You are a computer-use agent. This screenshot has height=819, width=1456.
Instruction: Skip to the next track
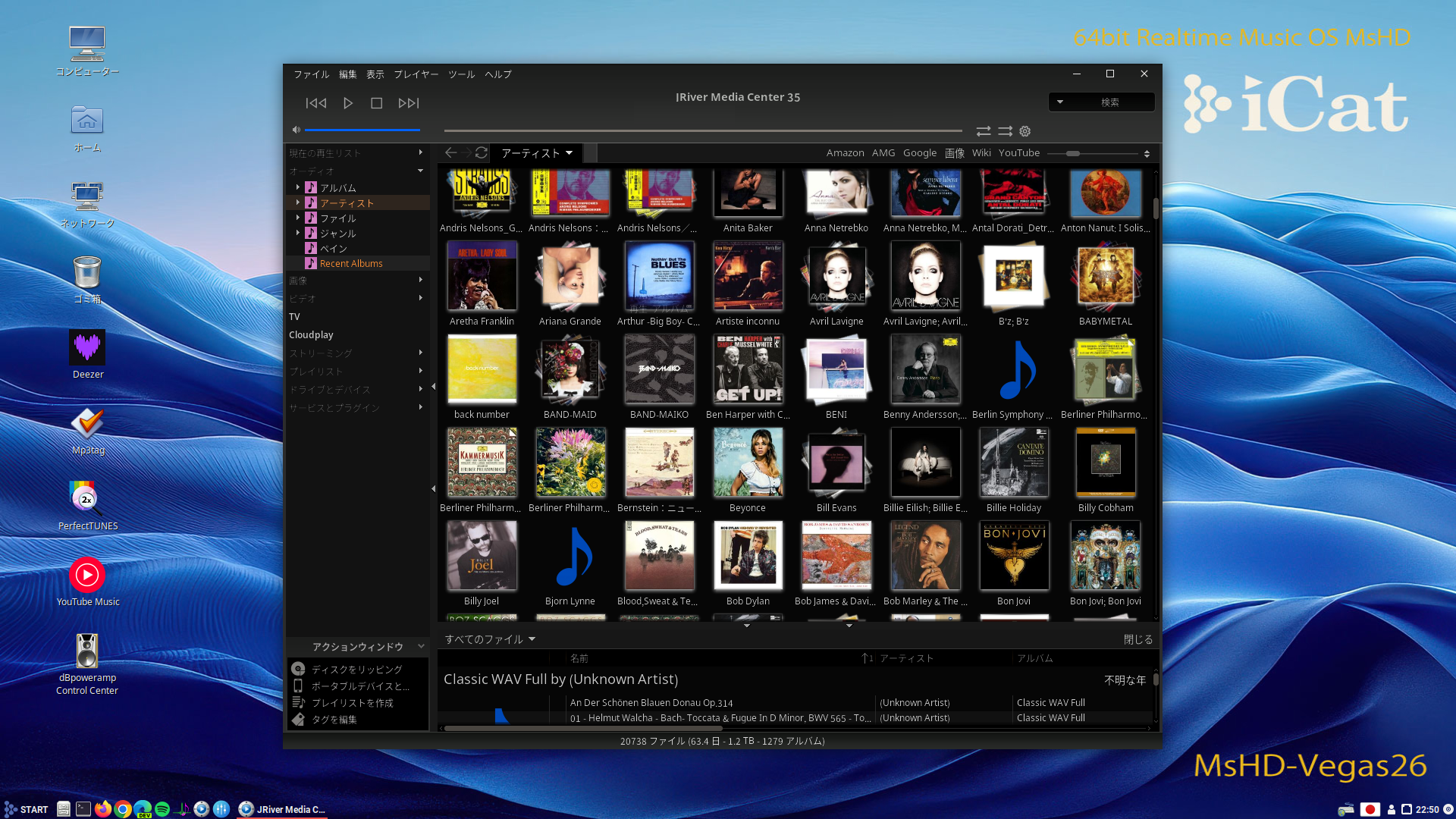(x=408, y=103)
